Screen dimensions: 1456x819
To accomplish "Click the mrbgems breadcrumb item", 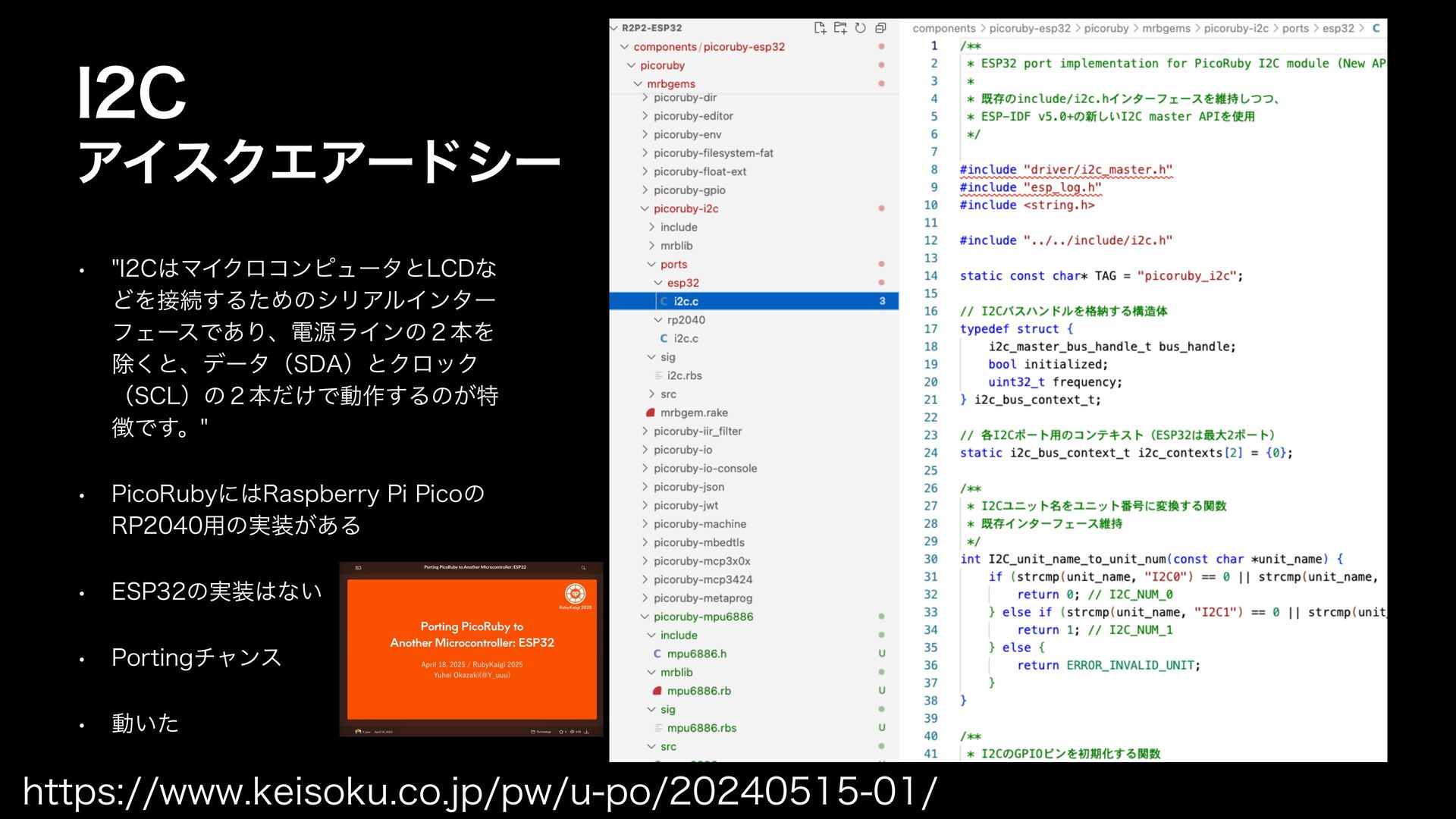I will (1166, 28).
